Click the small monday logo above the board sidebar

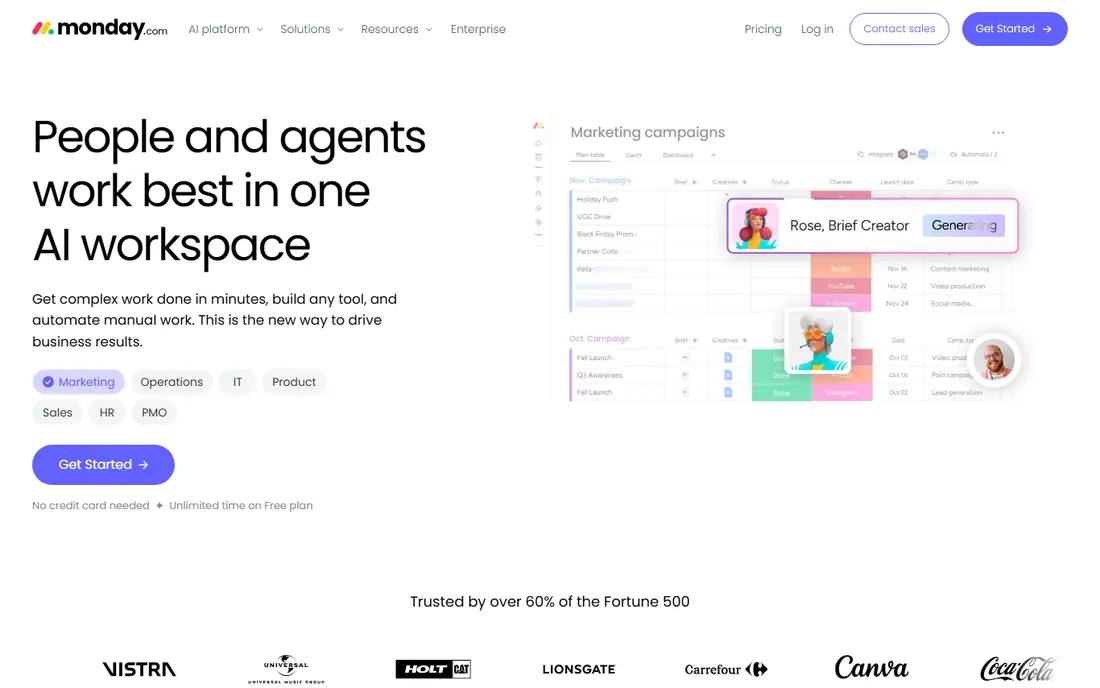[538, 126]
